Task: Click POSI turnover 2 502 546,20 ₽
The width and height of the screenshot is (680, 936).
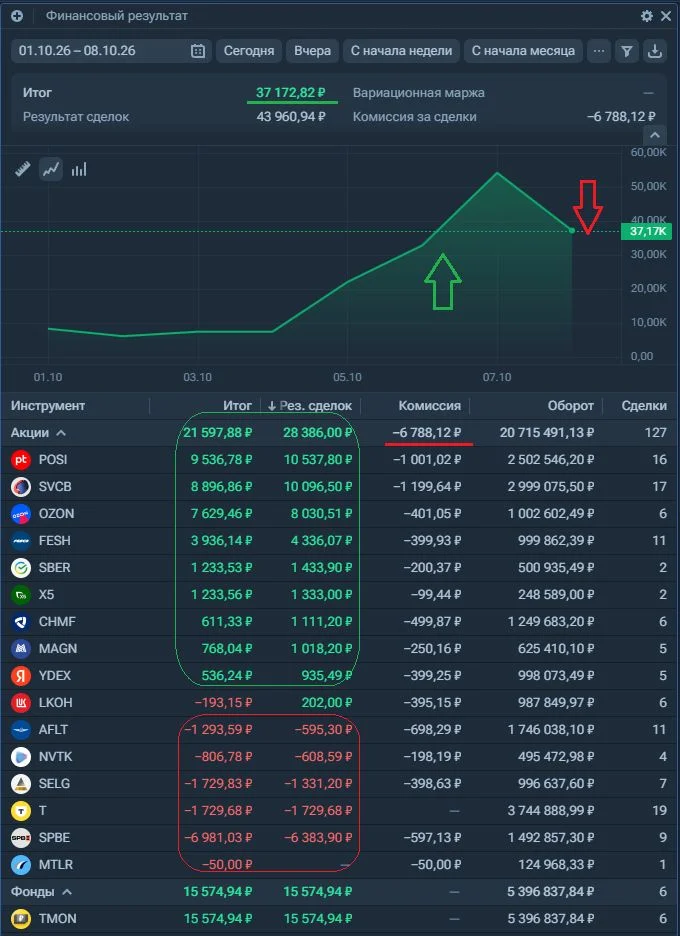Action: coord(550,460)
